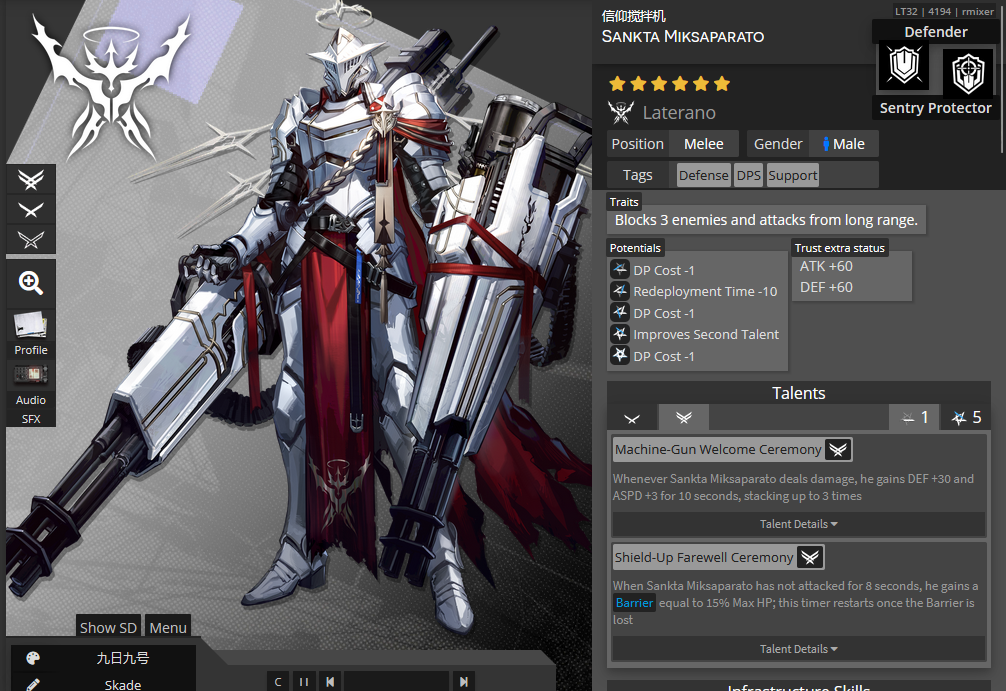This screenshot has width=1006, height=691.
Task: Click the Machine-Gun Welcome Ceremony talent title
Action: coord(718,450)
